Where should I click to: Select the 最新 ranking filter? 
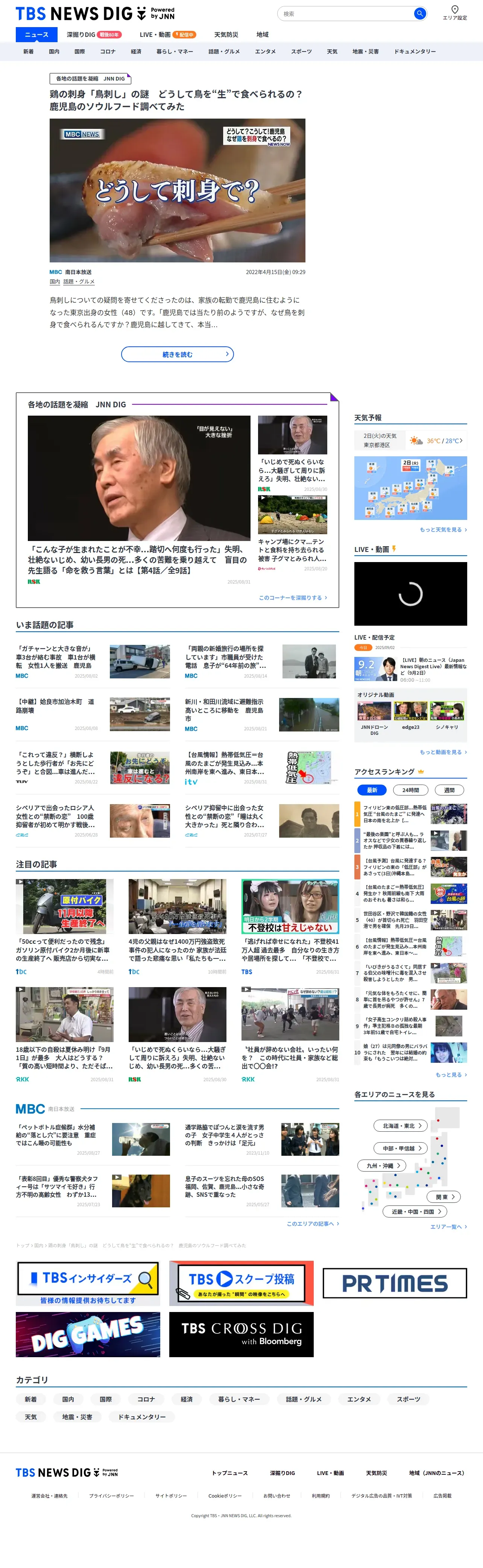click(x=372, y=790)
